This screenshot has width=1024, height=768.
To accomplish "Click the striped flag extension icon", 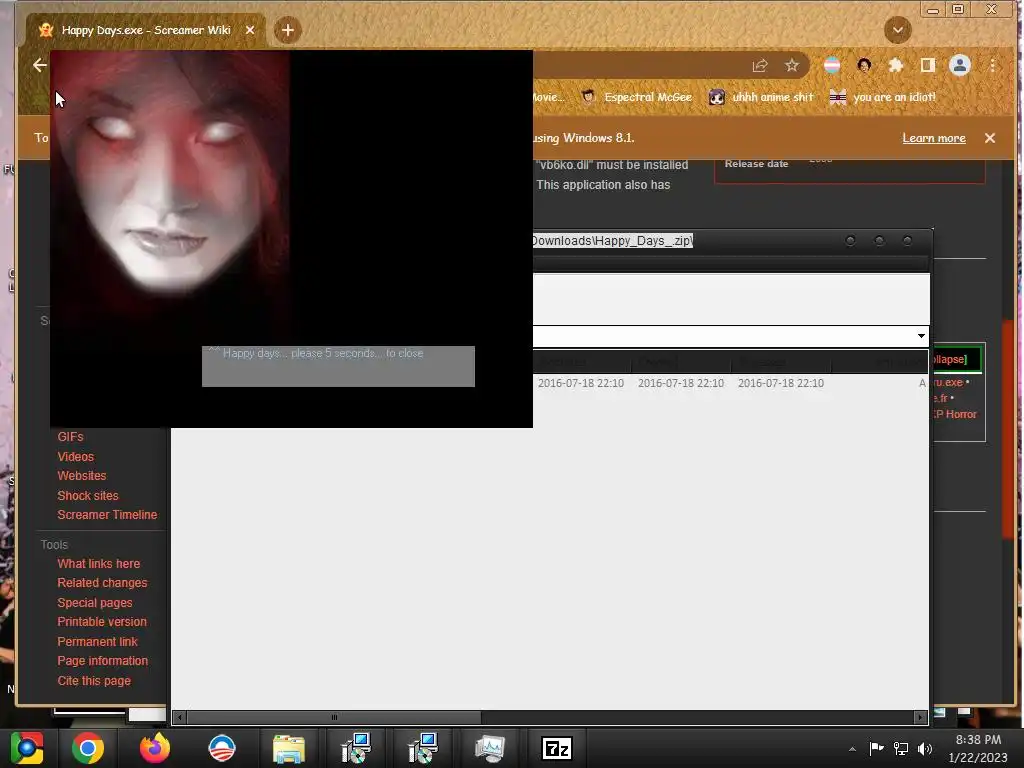I will point(832,65).
